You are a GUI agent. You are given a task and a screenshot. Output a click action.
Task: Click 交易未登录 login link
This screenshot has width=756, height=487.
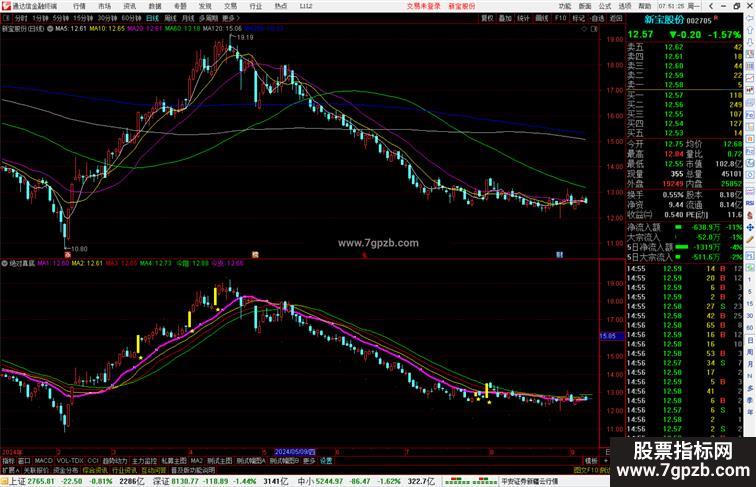click(x=423, y=6)
